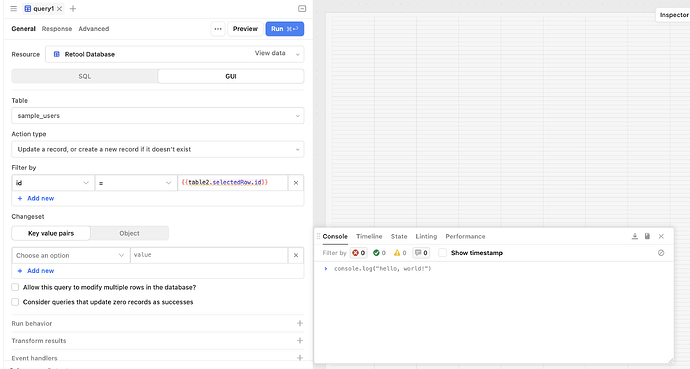The image size is (690, 369).
Task: Check consider zero-record updates as successes
Action: tap(15, 302)
